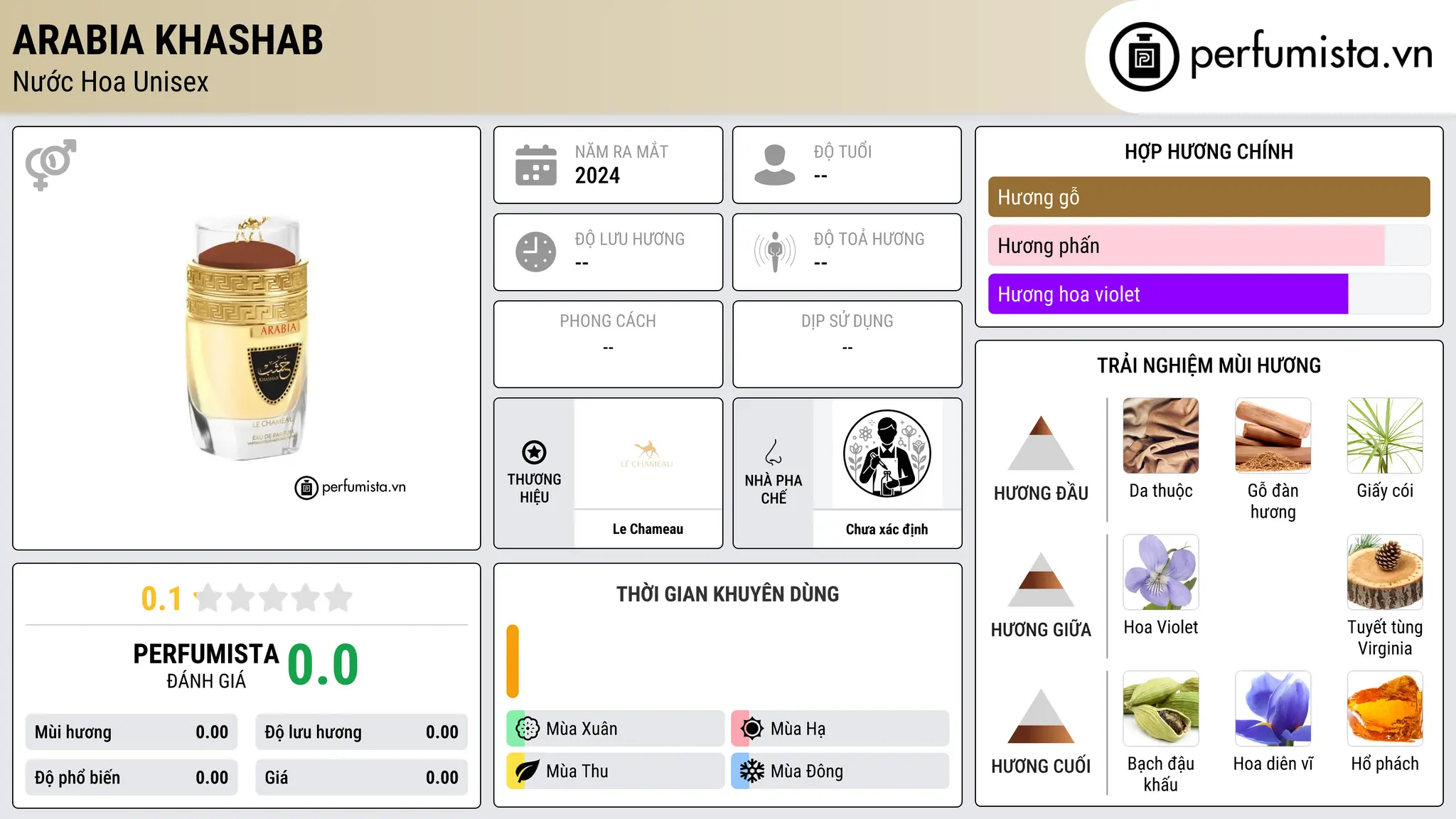
Task: Click the ĐỘ TOẢ HƯƠNG label text
Action: (869, 239)
